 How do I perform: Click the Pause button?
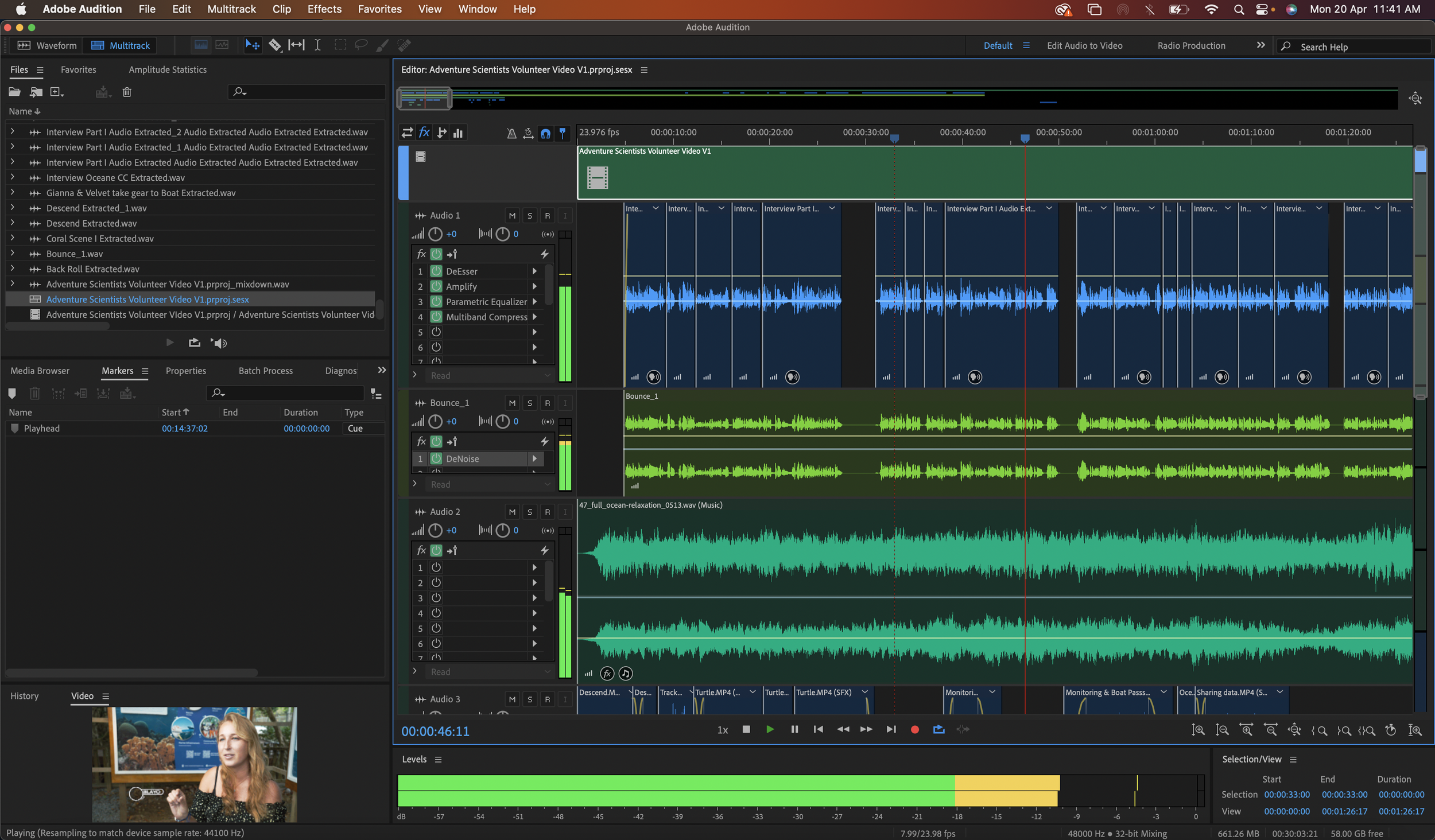[x=794, y=729]
